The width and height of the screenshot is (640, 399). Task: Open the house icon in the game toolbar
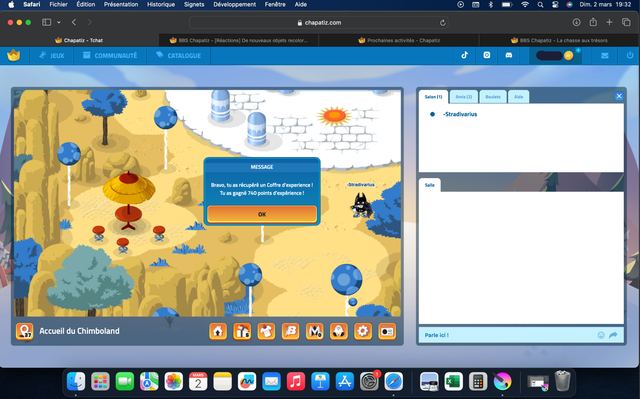218,331
